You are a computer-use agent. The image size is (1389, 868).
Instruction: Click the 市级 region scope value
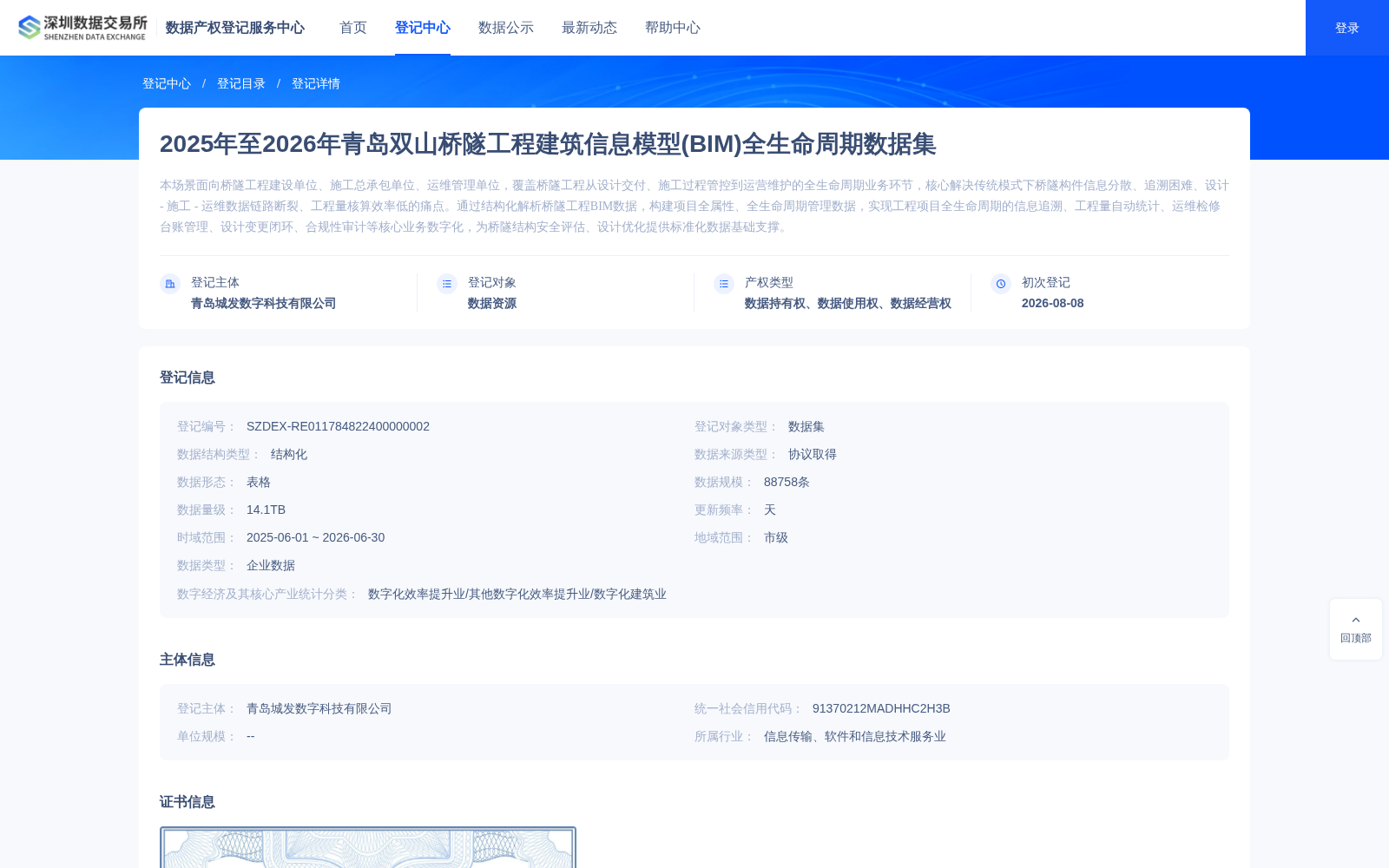pos(776,537)
